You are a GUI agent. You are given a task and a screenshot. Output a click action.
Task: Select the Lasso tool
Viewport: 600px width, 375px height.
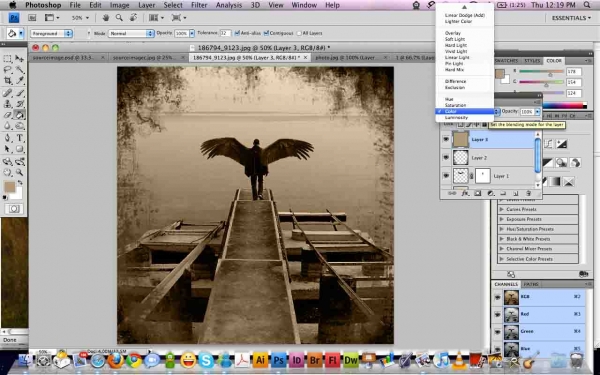[x=7, y=70]
